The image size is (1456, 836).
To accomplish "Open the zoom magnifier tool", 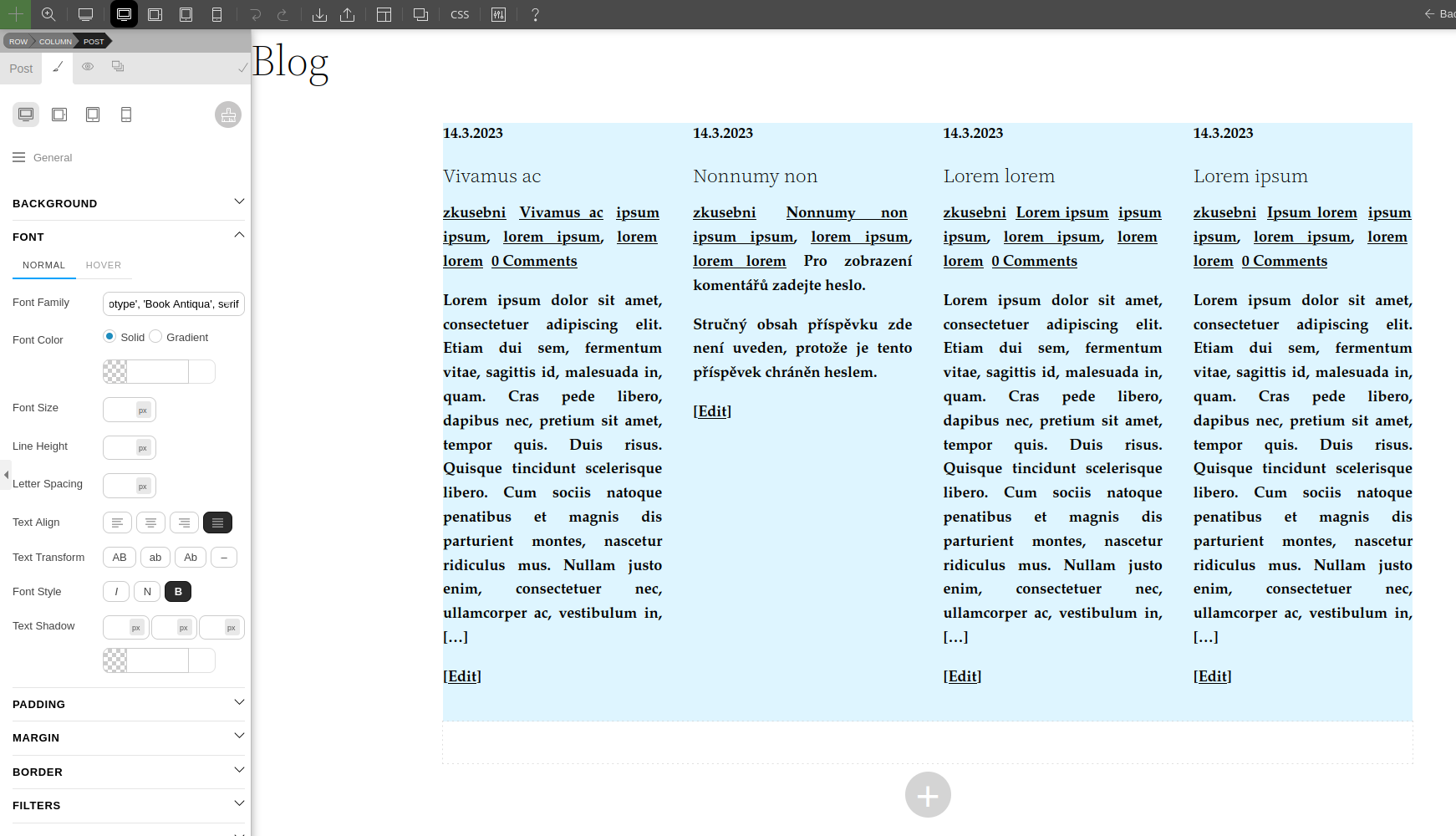I will pos(48,14).
